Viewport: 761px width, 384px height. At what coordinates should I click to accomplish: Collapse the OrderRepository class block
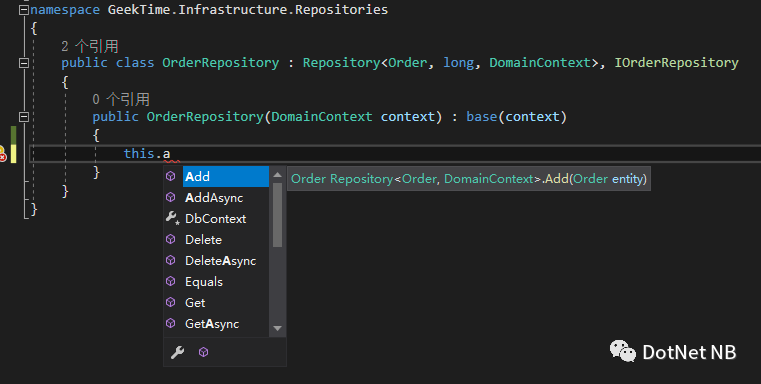pos(23,63)
